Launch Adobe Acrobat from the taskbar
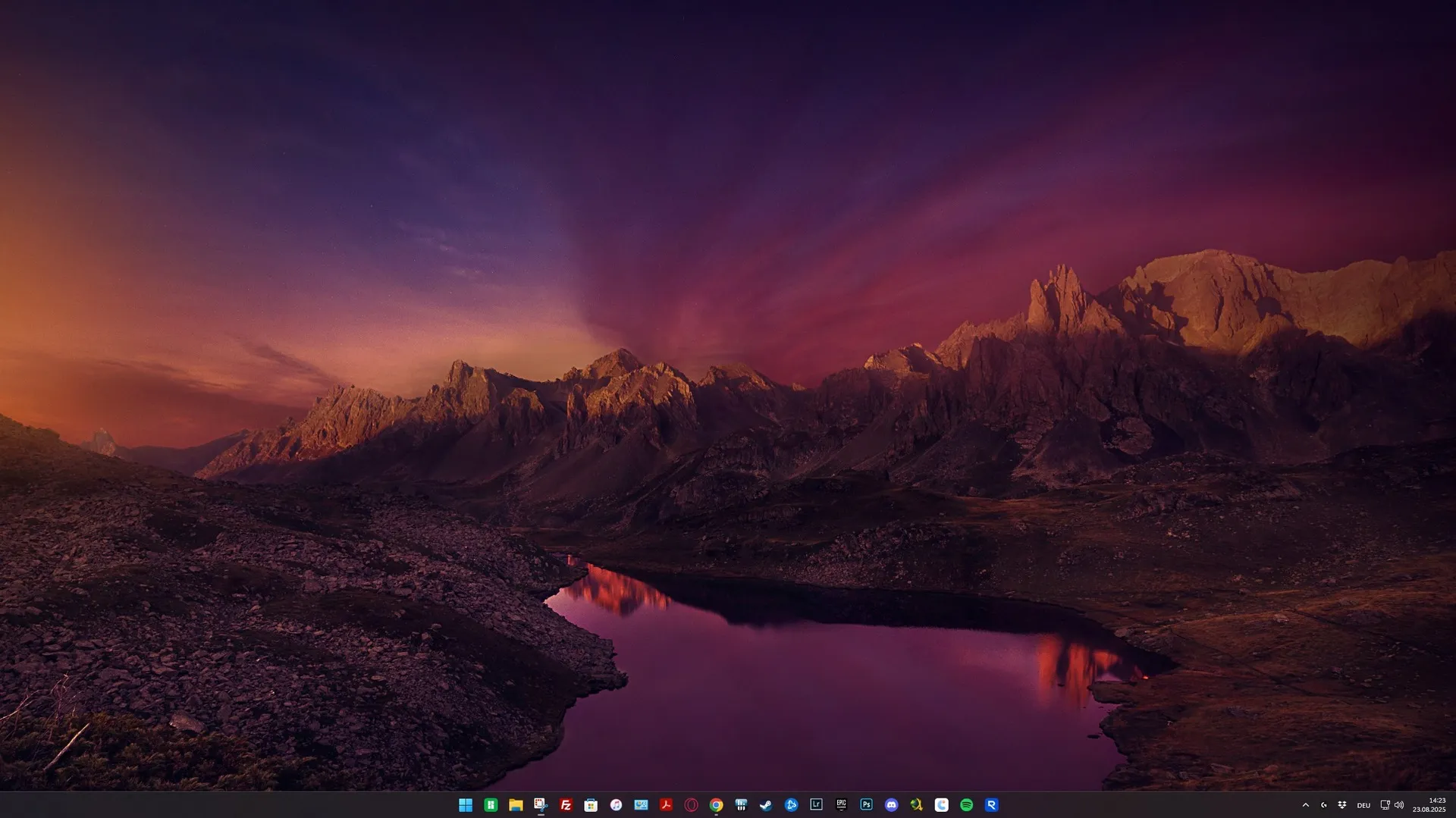 coord(666,805)
